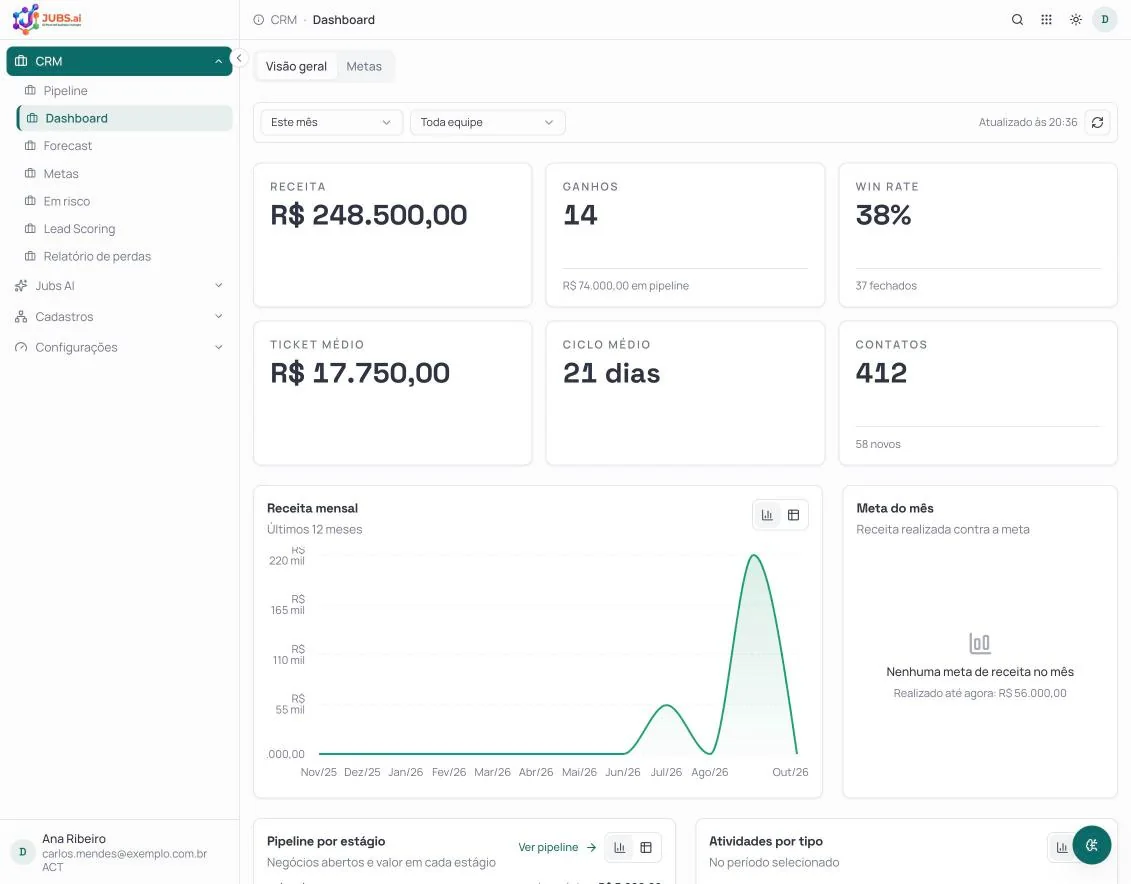Refresh dashboard data icon
This screenshot has width=1131, height=884.
[1097, 123]
